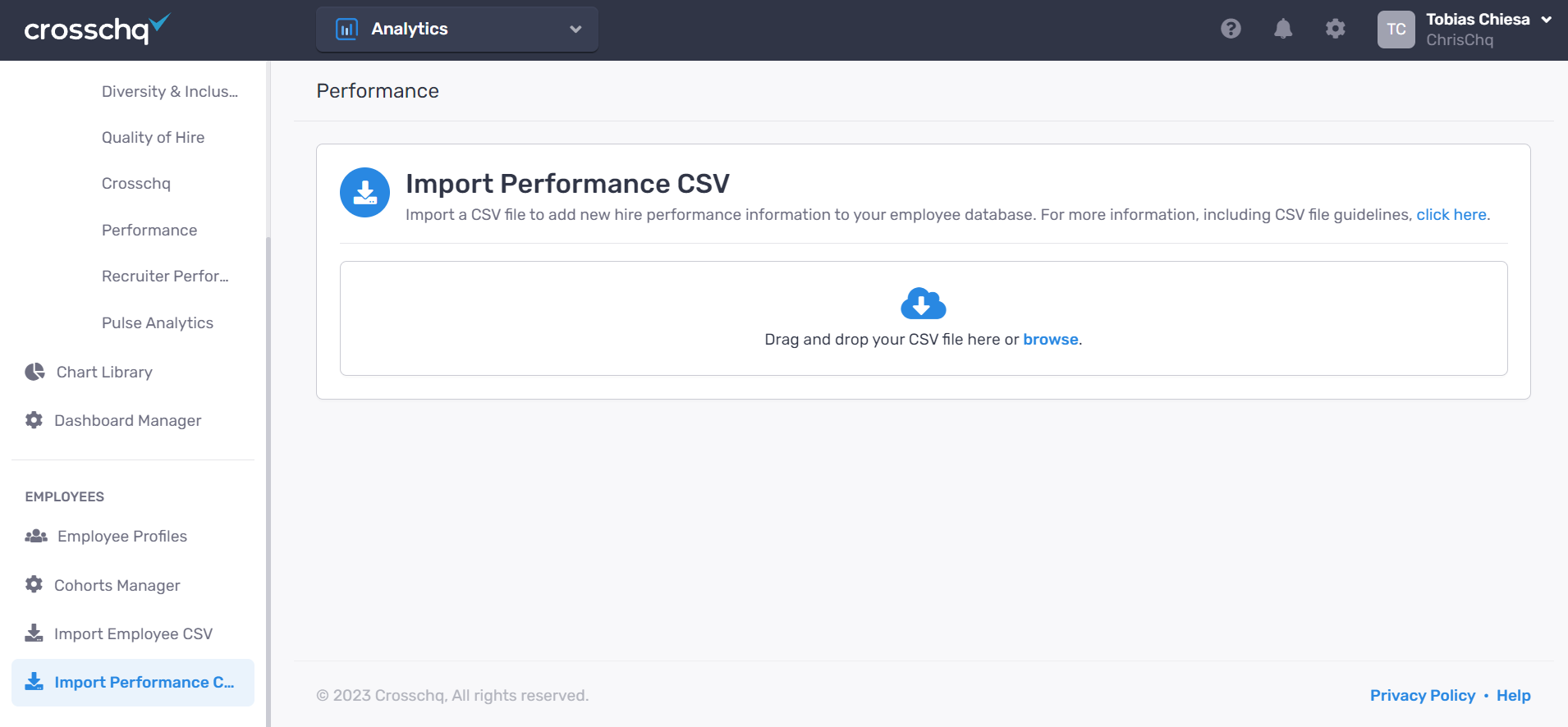The width and height of the screenshot is (1568, 727).
Task: Click the Dashboard Manager gear icon
Action: pyautogui.click(x=34, y=420)
